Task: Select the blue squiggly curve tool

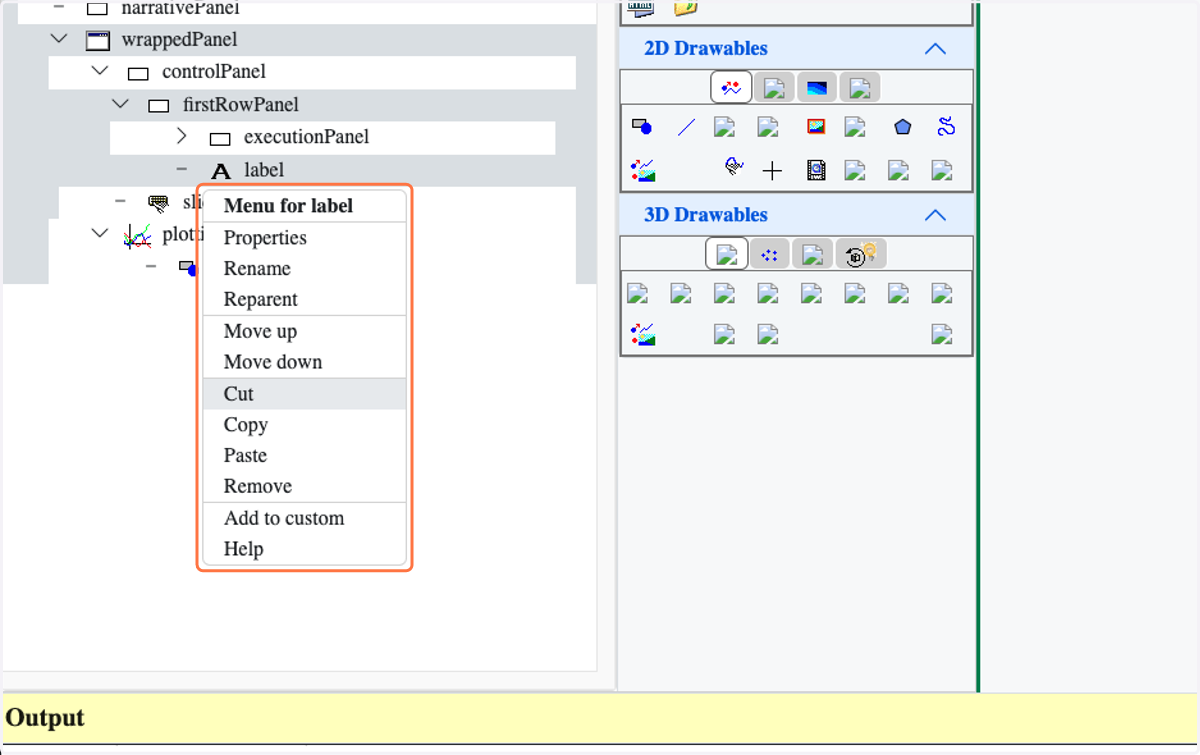Action: (x=946, y=127)
